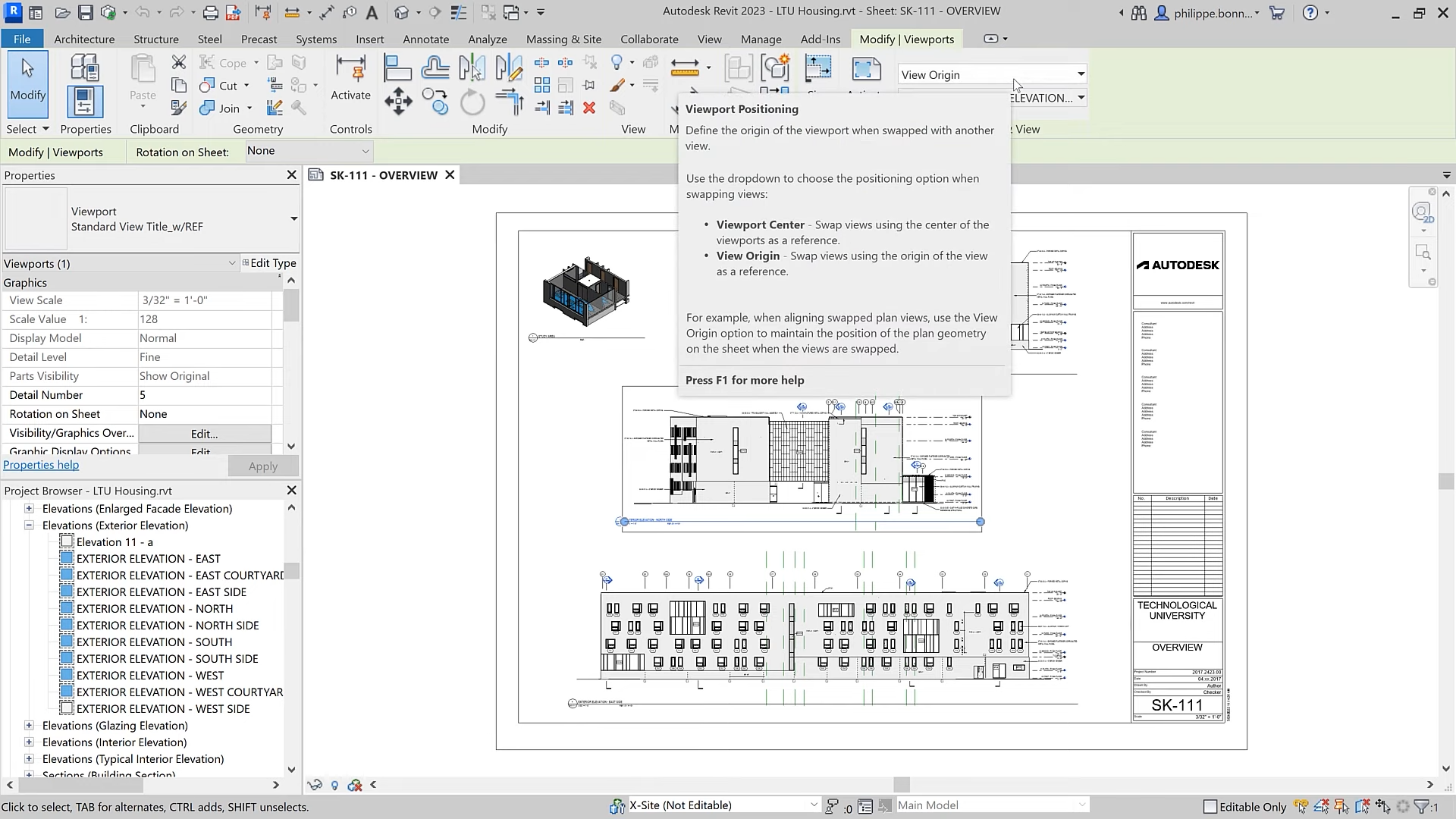This screenshot has width=1456, height=819.
Task: Click the Offset tool icon
Action: [435, 68]
